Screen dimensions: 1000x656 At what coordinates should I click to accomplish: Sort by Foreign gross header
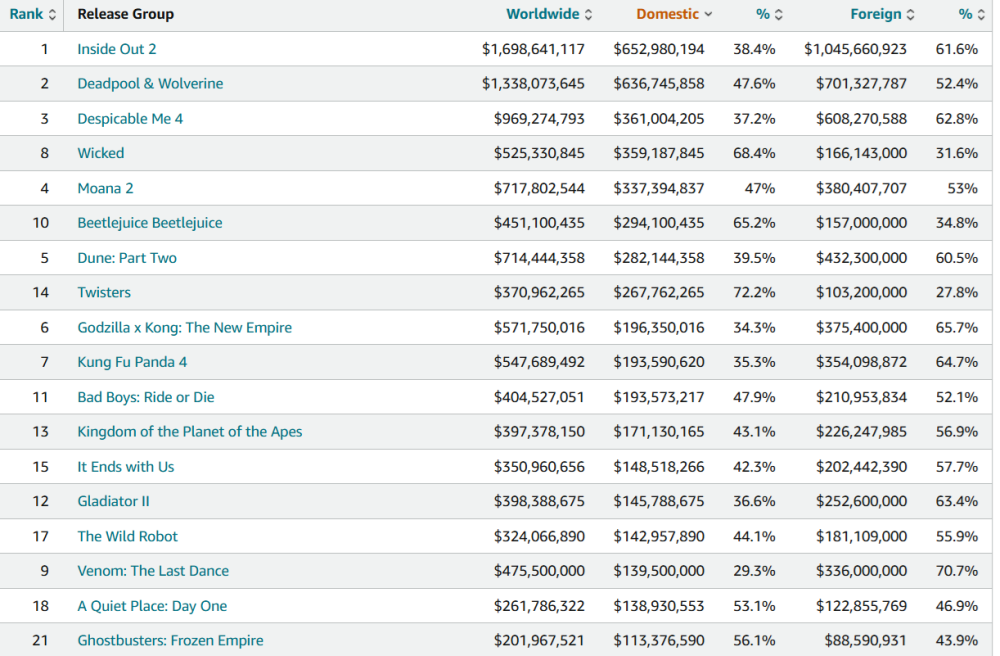(882, 14)
